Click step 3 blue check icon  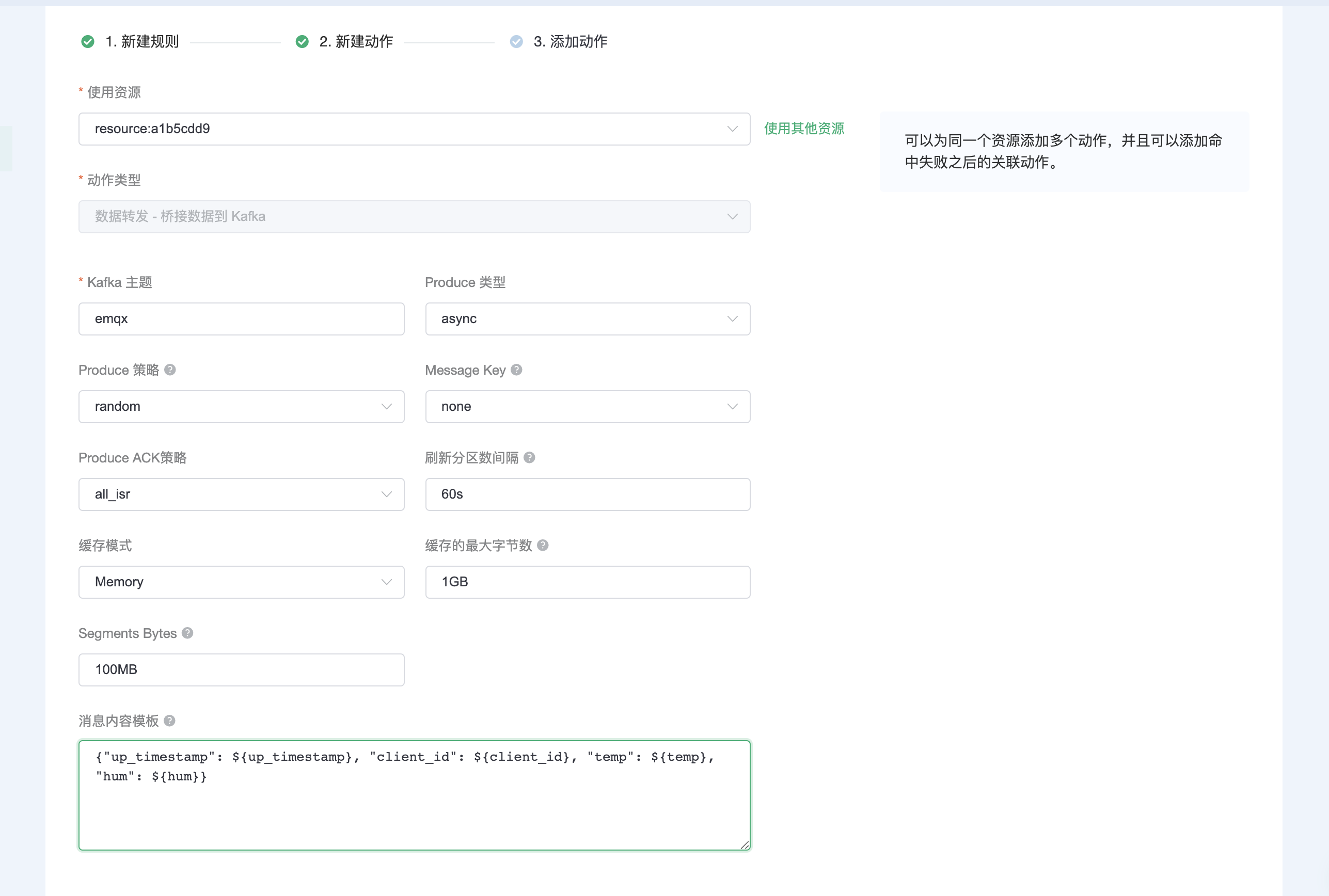pos(516,42)
